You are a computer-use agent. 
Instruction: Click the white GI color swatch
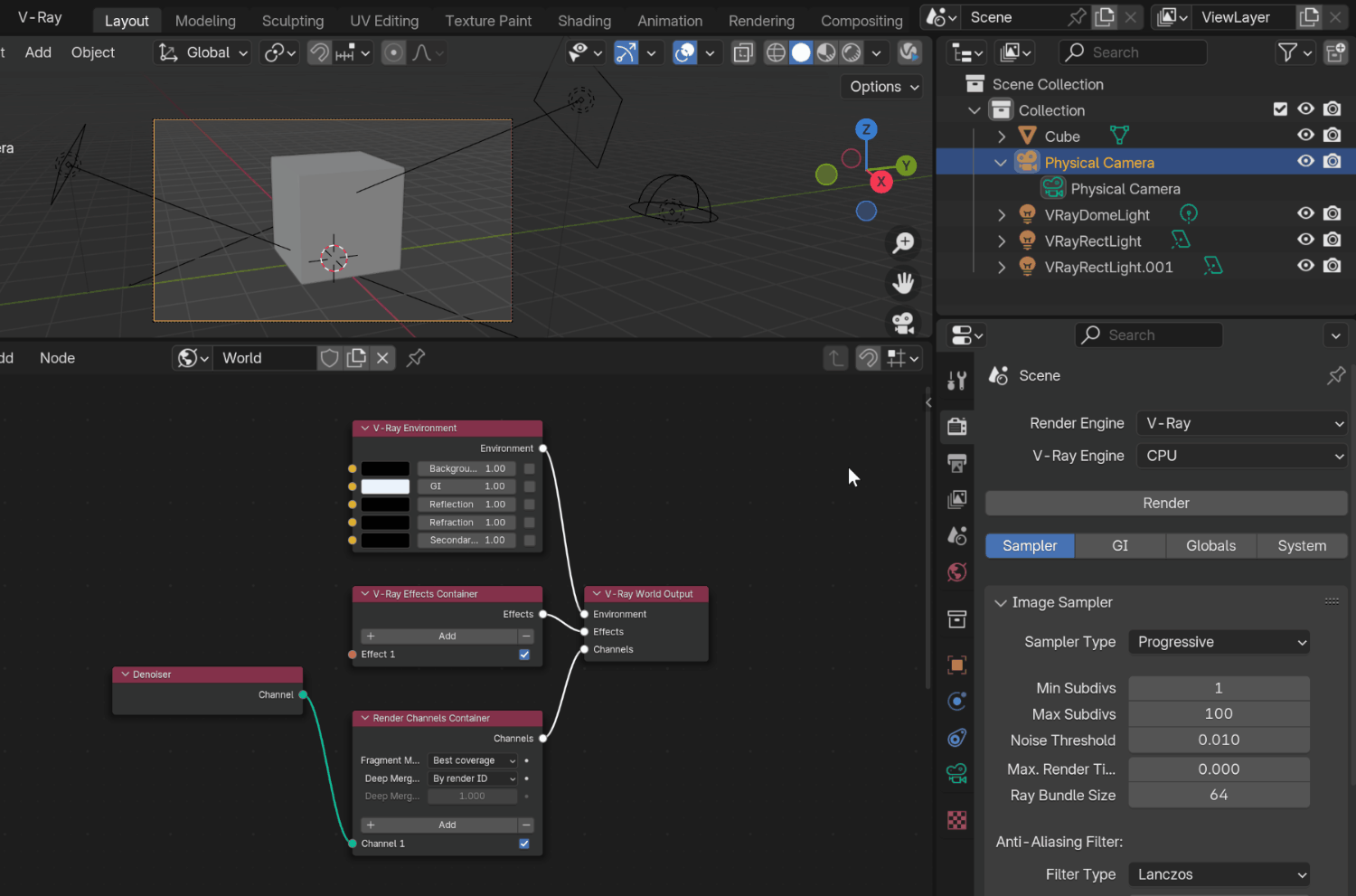pyautogui.click(x=385, y=486)
